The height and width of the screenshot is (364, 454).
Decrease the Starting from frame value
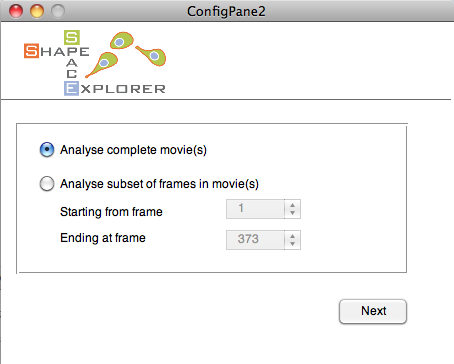tap(292, 213)
